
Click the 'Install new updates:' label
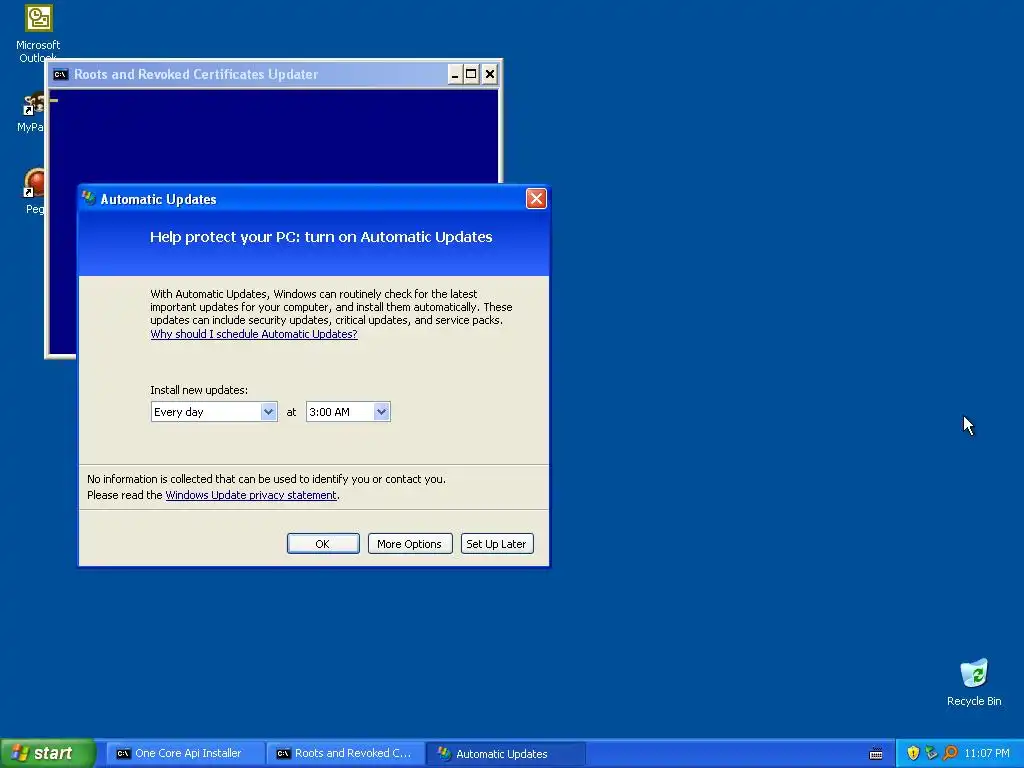199,390
